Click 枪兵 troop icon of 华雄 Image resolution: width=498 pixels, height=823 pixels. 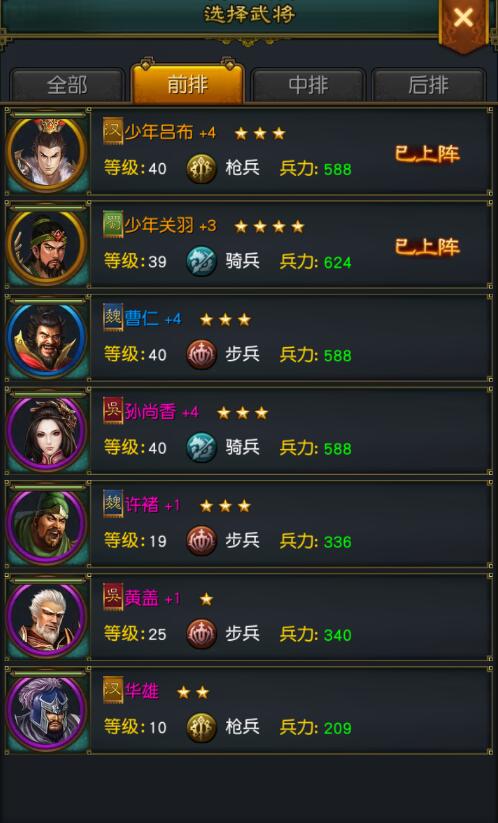click(202, 728)
